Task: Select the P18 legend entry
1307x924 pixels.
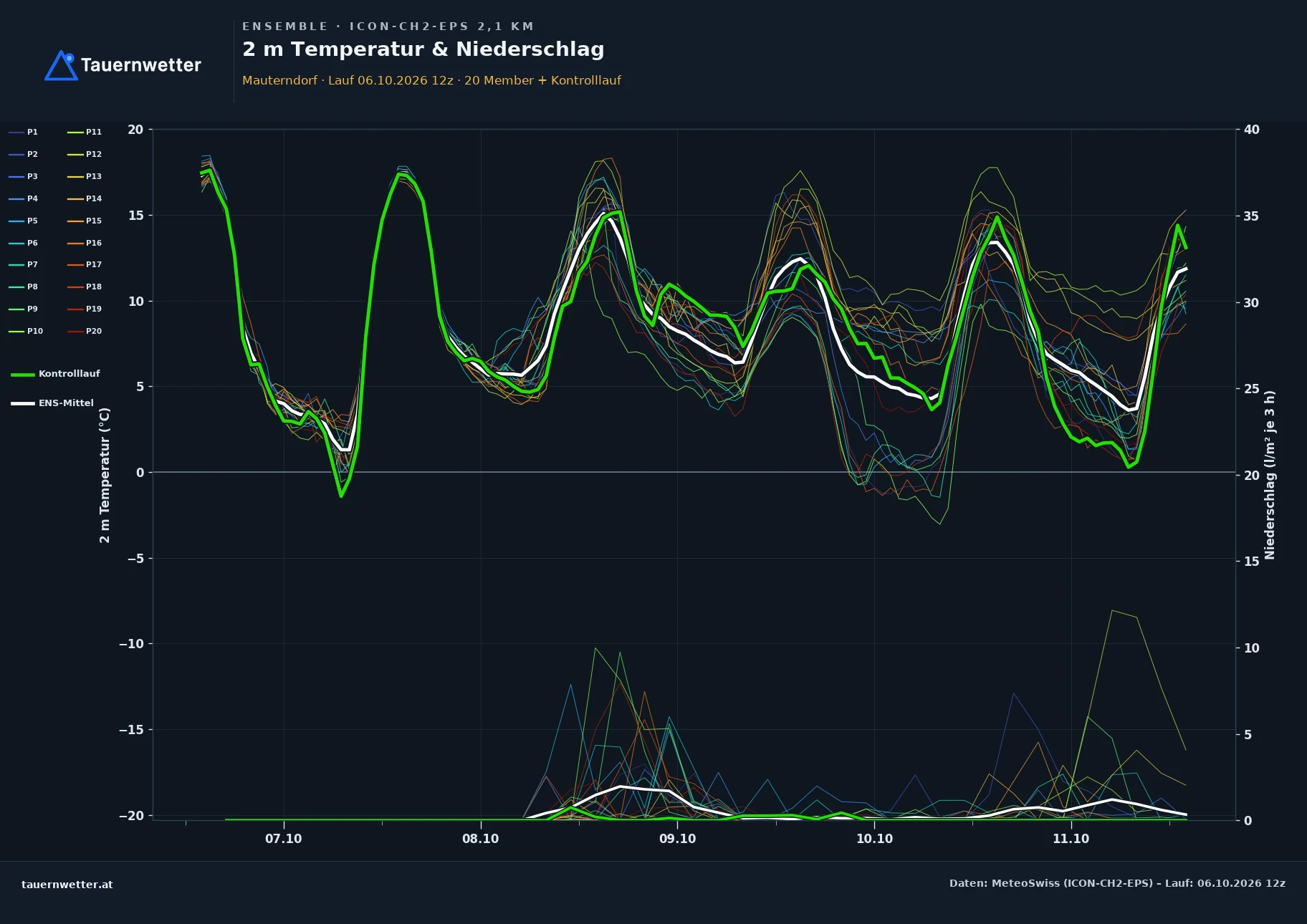Action: pos(85,287)
